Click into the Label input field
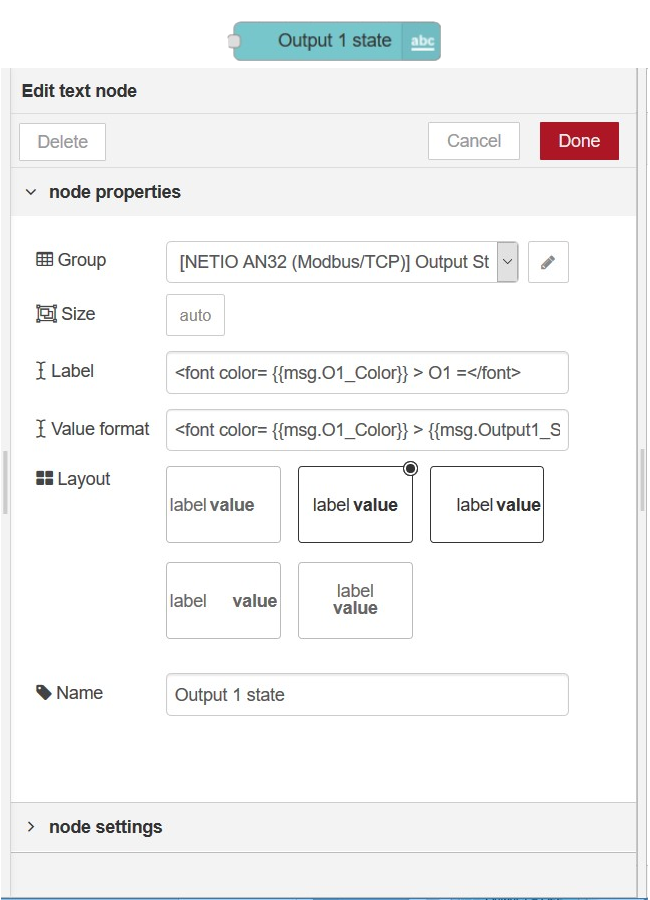Image resolution: width=650 pixels, height=900 pixels. click(367, 373)
